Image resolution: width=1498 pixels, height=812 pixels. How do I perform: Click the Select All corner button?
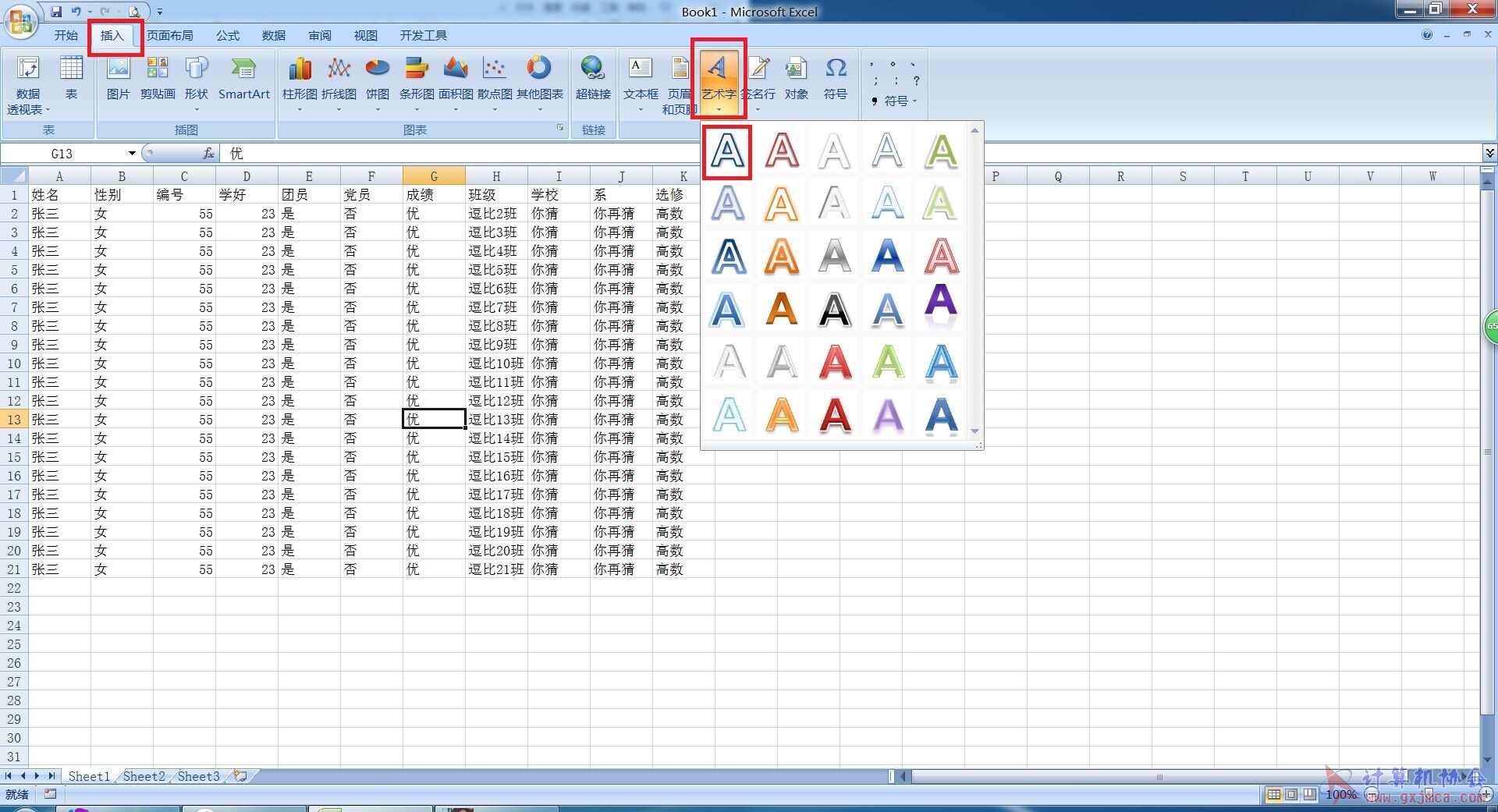pyautogui.click(x=14, y=175)
